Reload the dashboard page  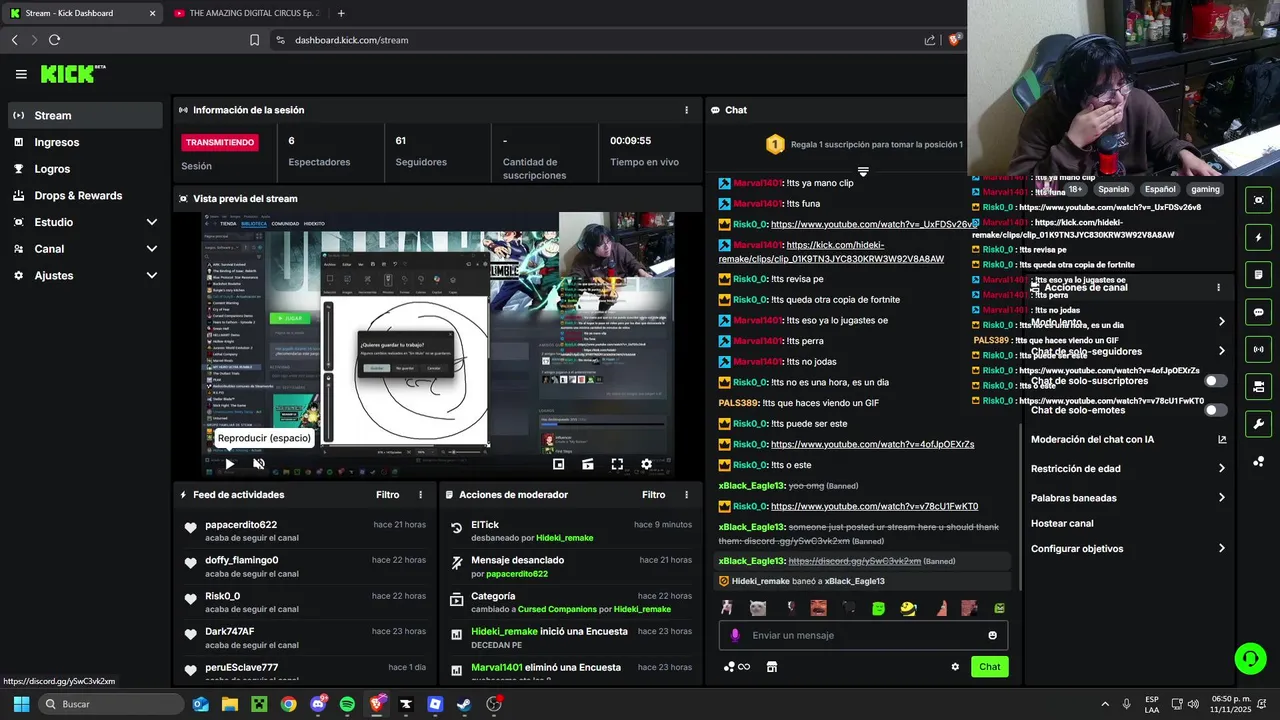[x=54, y=40]
